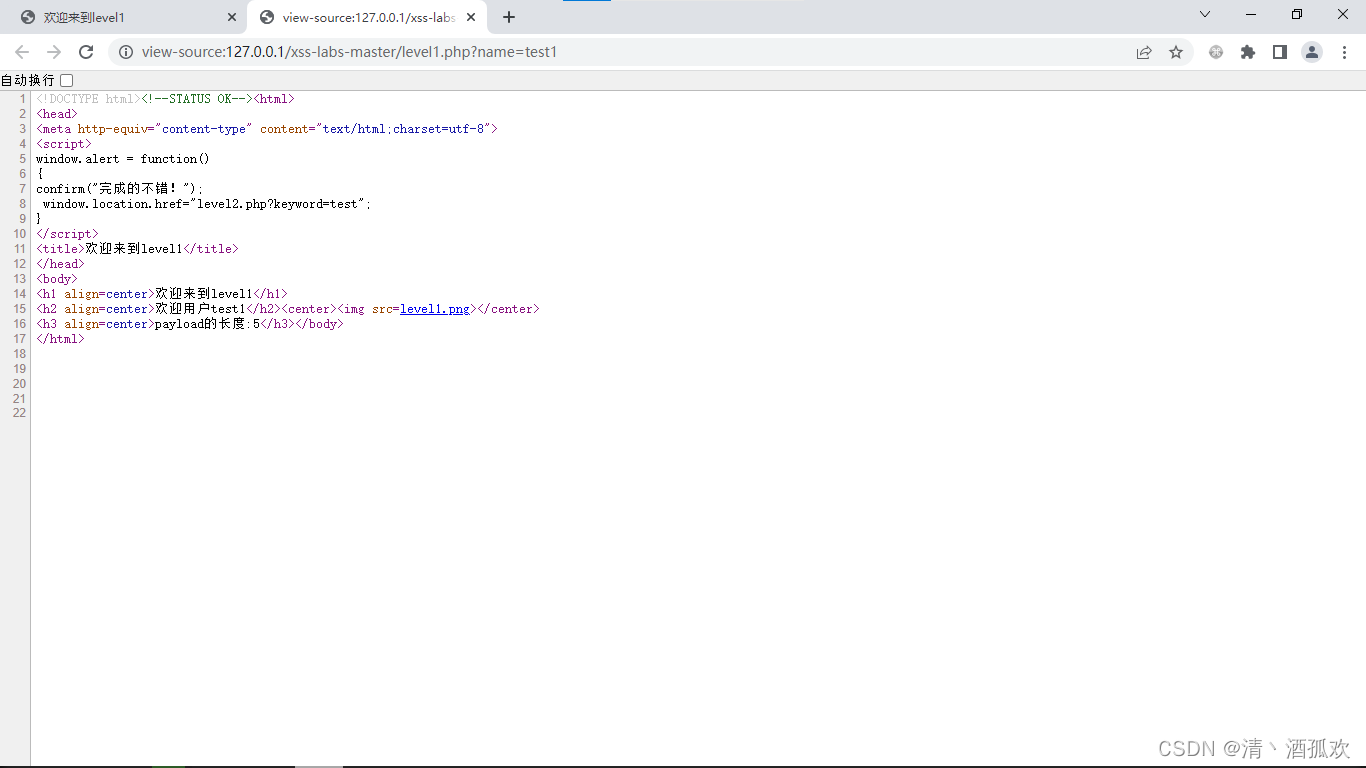This screenshot has height=768, width=1366.
Task: Select the view-source:127.0.0.1 tab
Action: pyautogui.click(x=367, y=17)
